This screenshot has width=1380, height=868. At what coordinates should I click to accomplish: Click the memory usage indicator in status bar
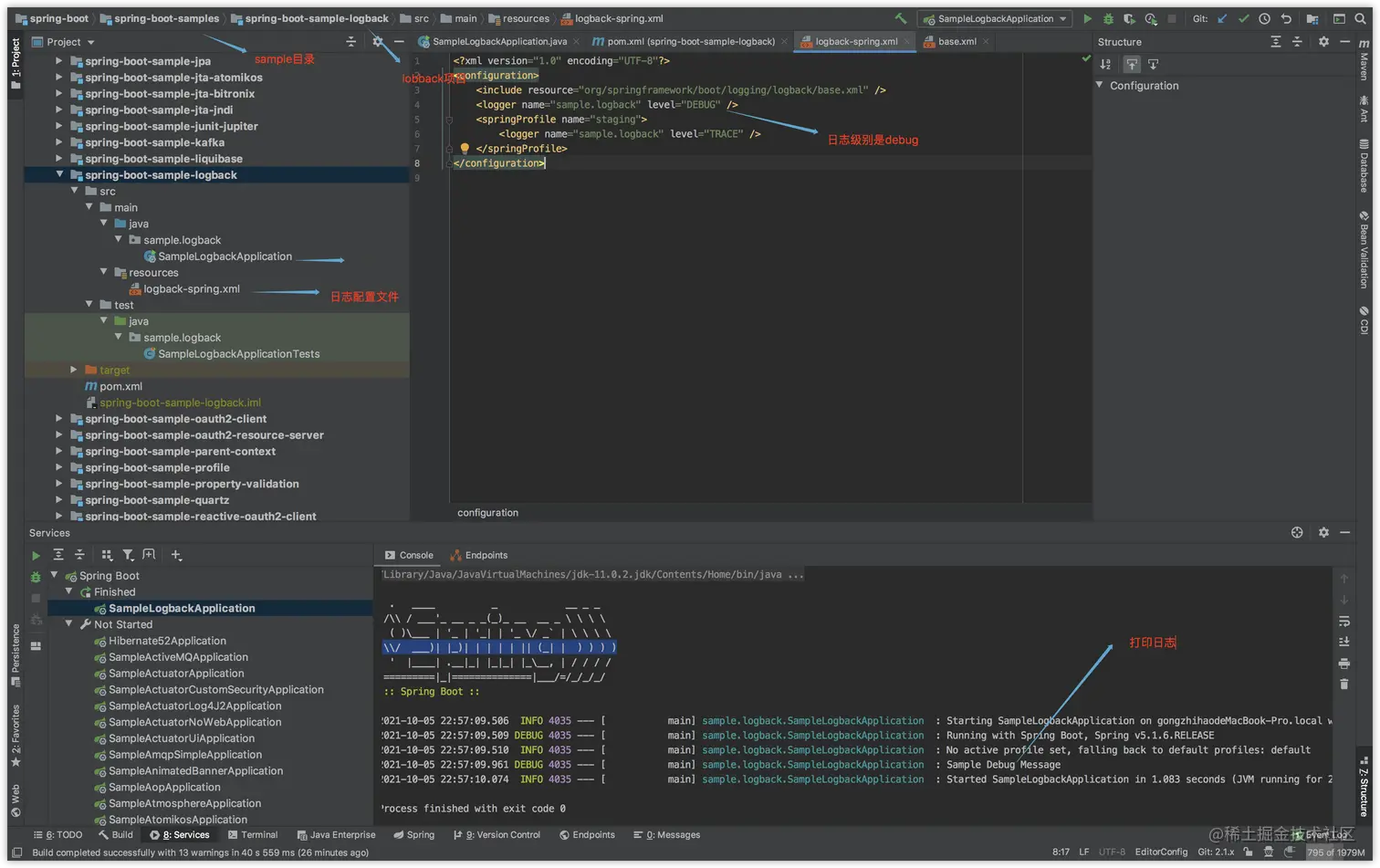1336,852
